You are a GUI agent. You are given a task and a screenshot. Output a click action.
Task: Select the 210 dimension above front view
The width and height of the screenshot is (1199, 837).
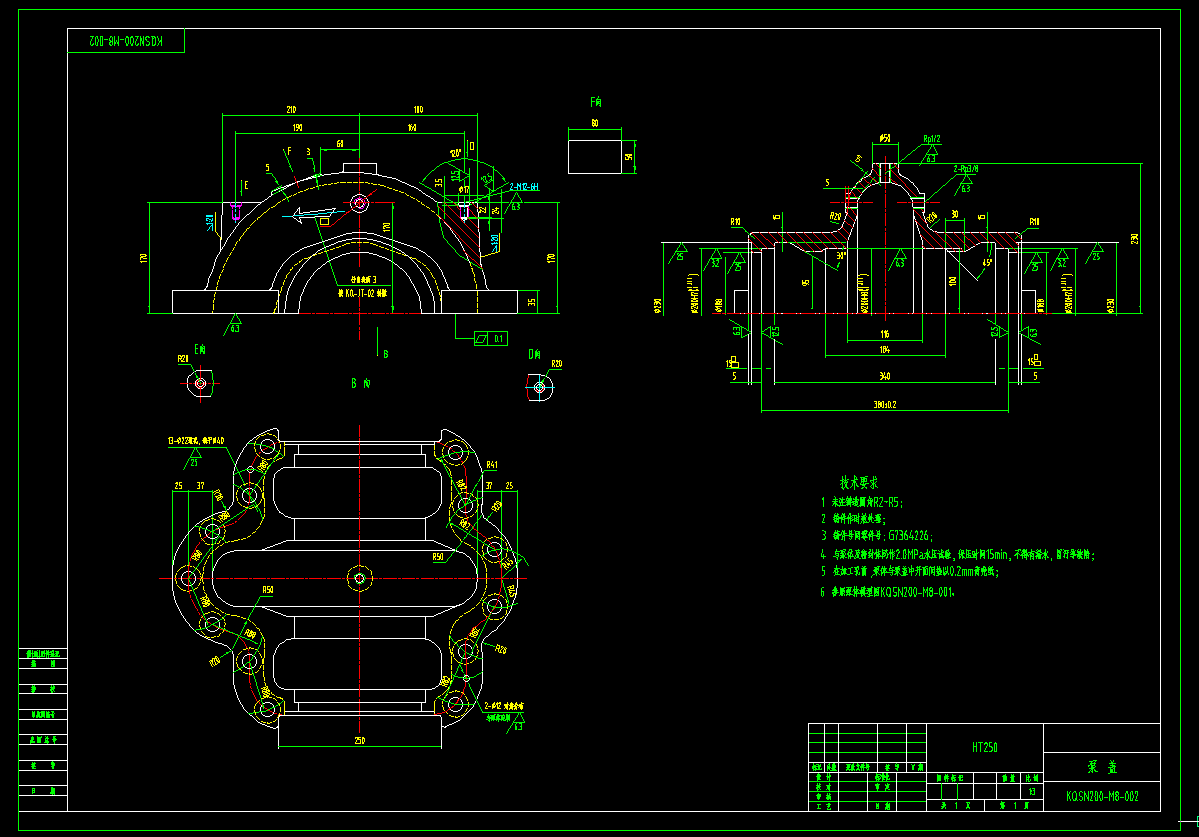pos(291,109)
